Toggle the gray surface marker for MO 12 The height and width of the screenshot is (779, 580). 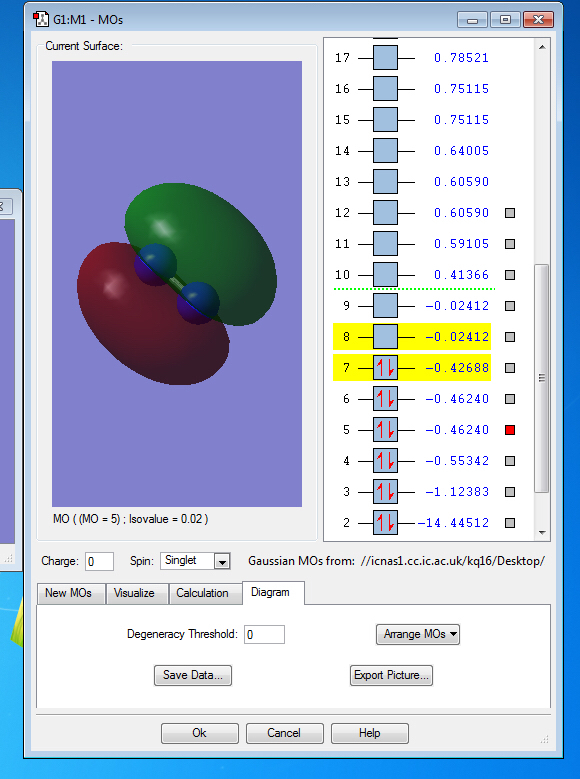[510, 213]
